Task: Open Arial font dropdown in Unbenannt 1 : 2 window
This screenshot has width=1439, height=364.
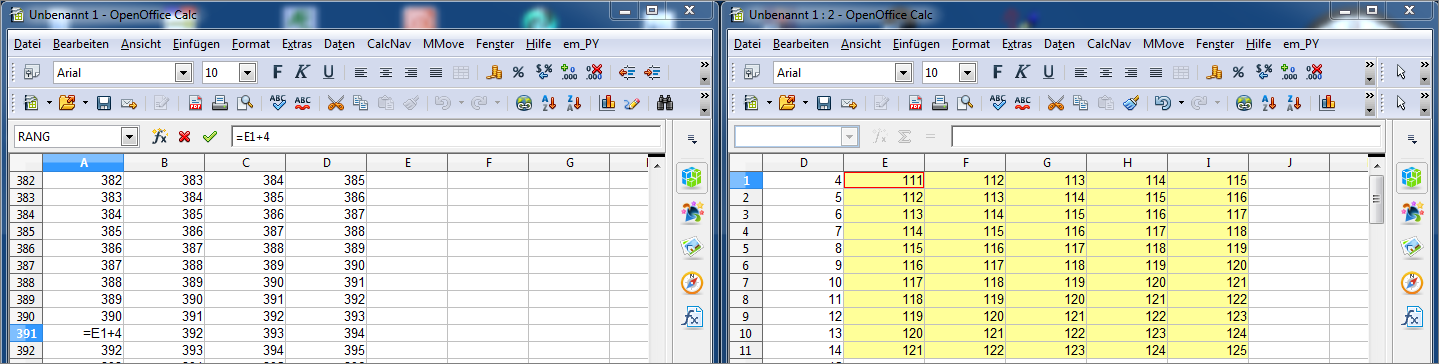Action: coord(903,73)
